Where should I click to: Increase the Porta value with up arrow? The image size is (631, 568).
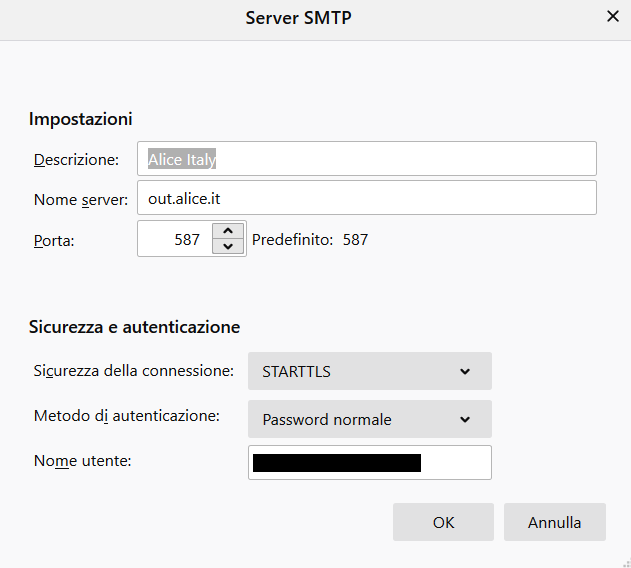tap(228, 231)
